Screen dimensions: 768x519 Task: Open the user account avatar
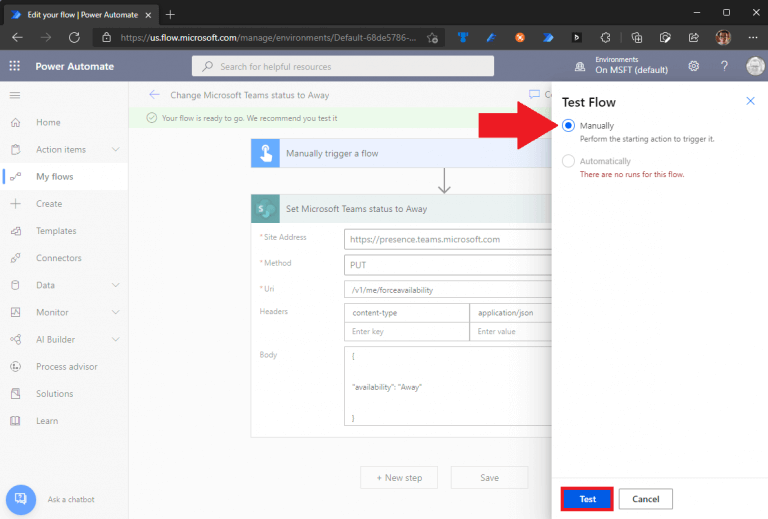755,66
